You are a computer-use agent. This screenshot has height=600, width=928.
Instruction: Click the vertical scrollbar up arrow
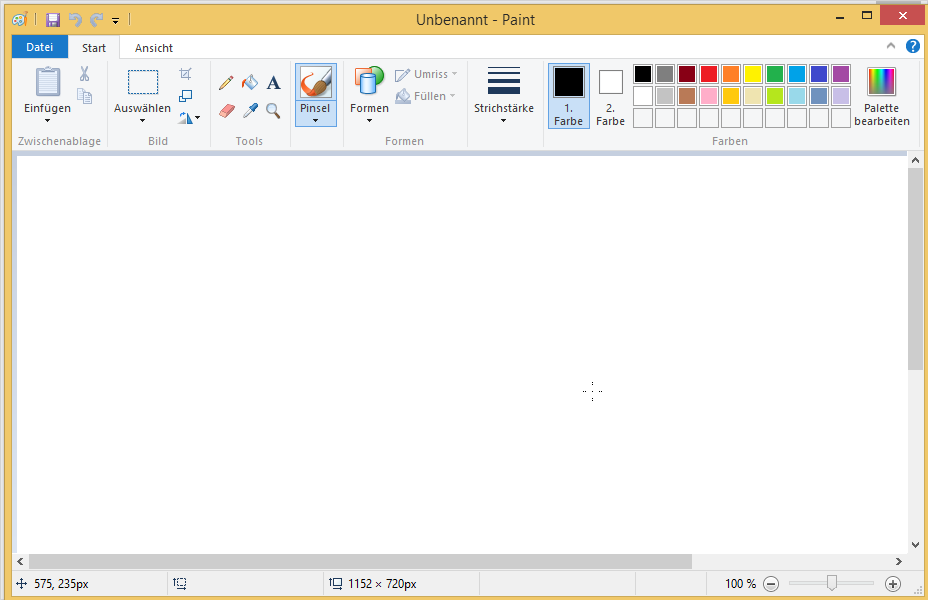915,160
